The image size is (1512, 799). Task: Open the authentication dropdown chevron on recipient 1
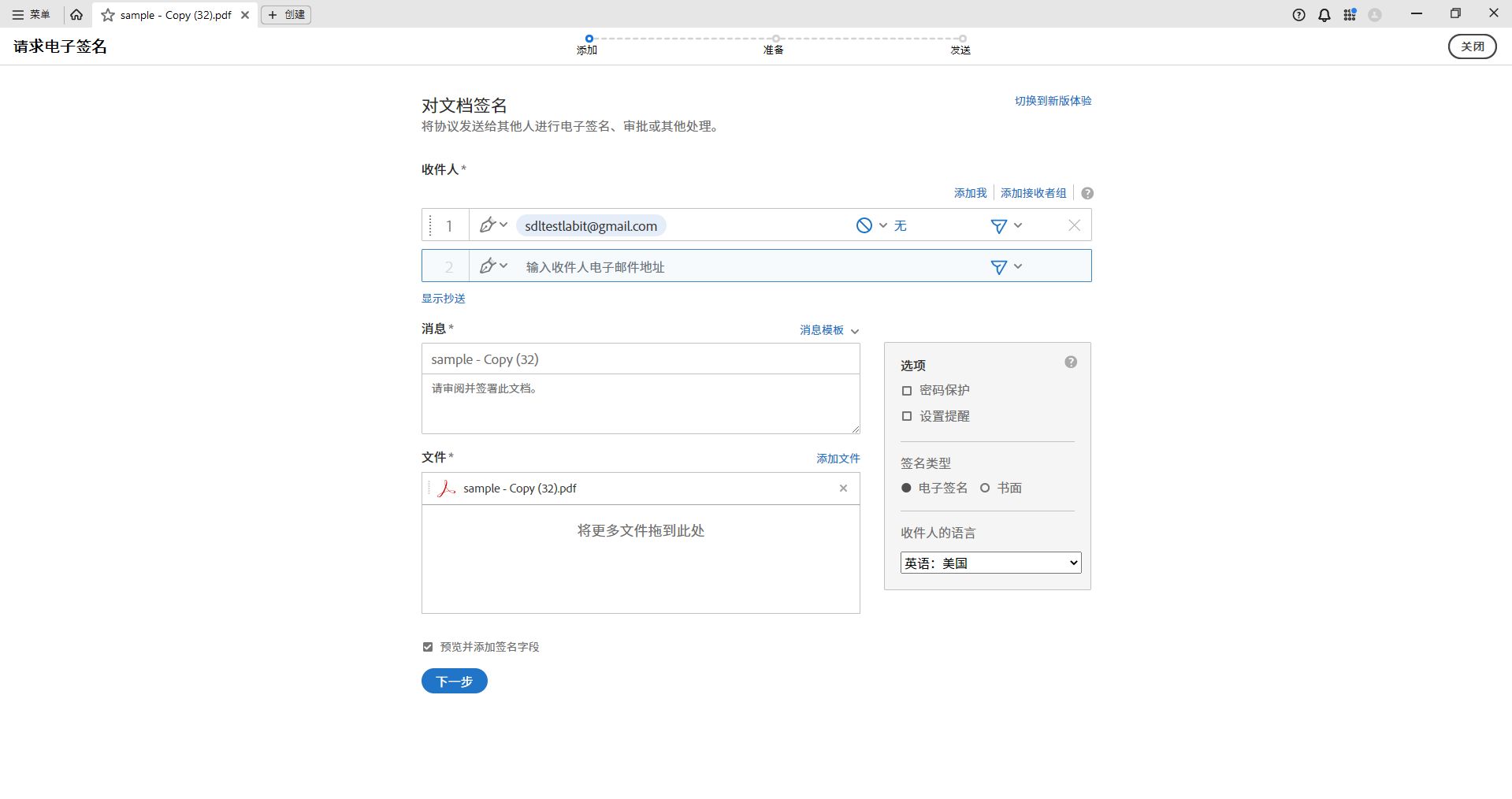pos(882,225)
